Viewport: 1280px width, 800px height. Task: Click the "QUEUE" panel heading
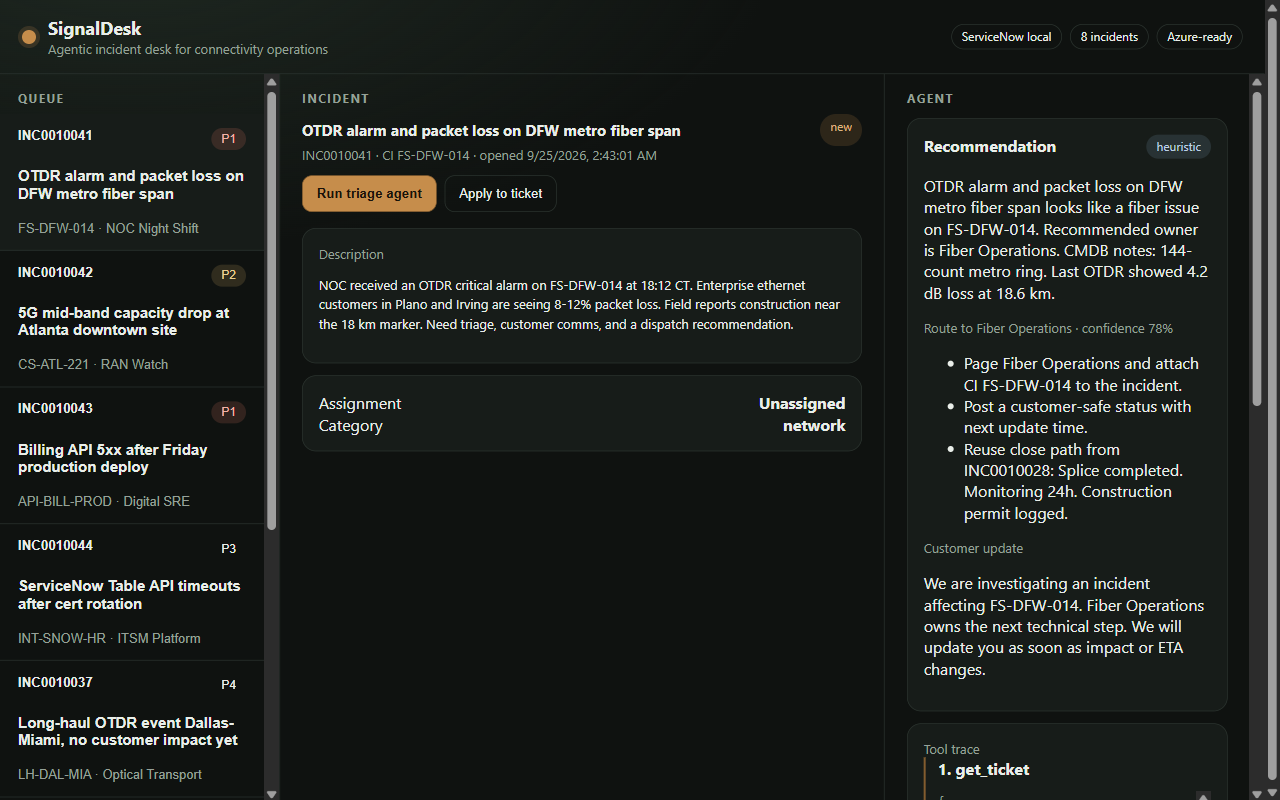pyautogui.click(x=41, y=99)
